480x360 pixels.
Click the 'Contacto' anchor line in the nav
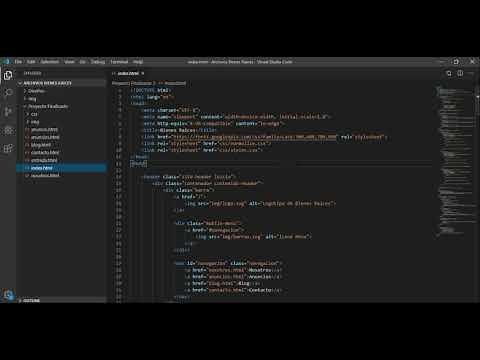[234, 290]
